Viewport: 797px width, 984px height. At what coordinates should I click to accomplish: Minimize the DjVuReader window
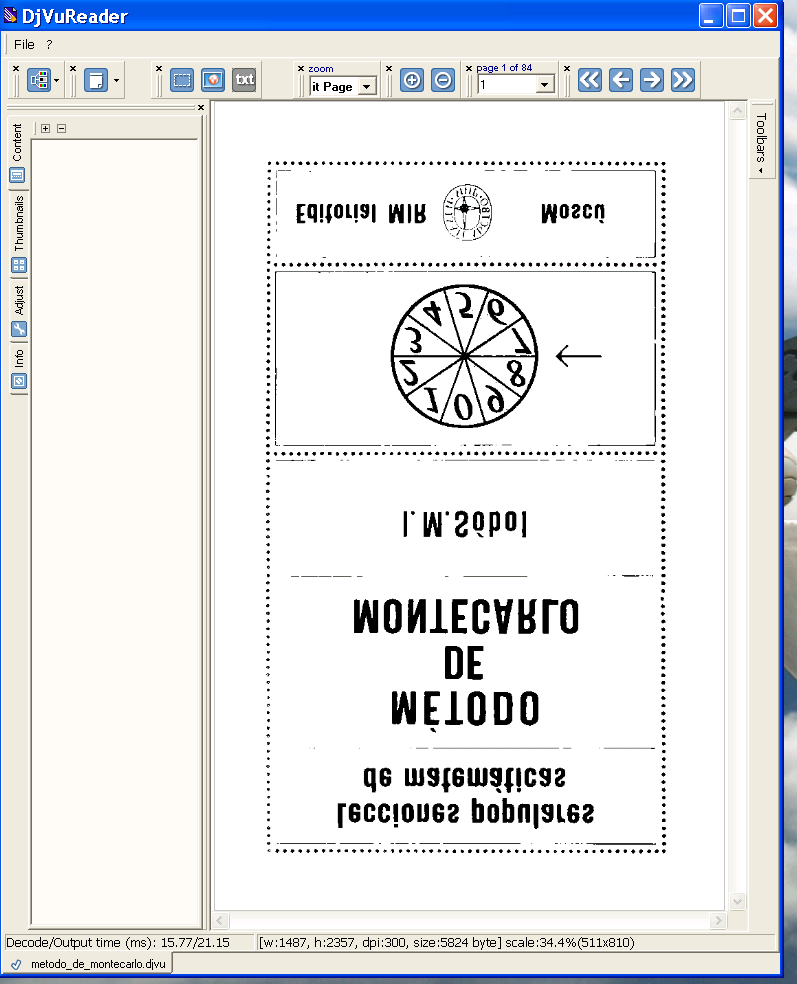click(x=711, y=16)
